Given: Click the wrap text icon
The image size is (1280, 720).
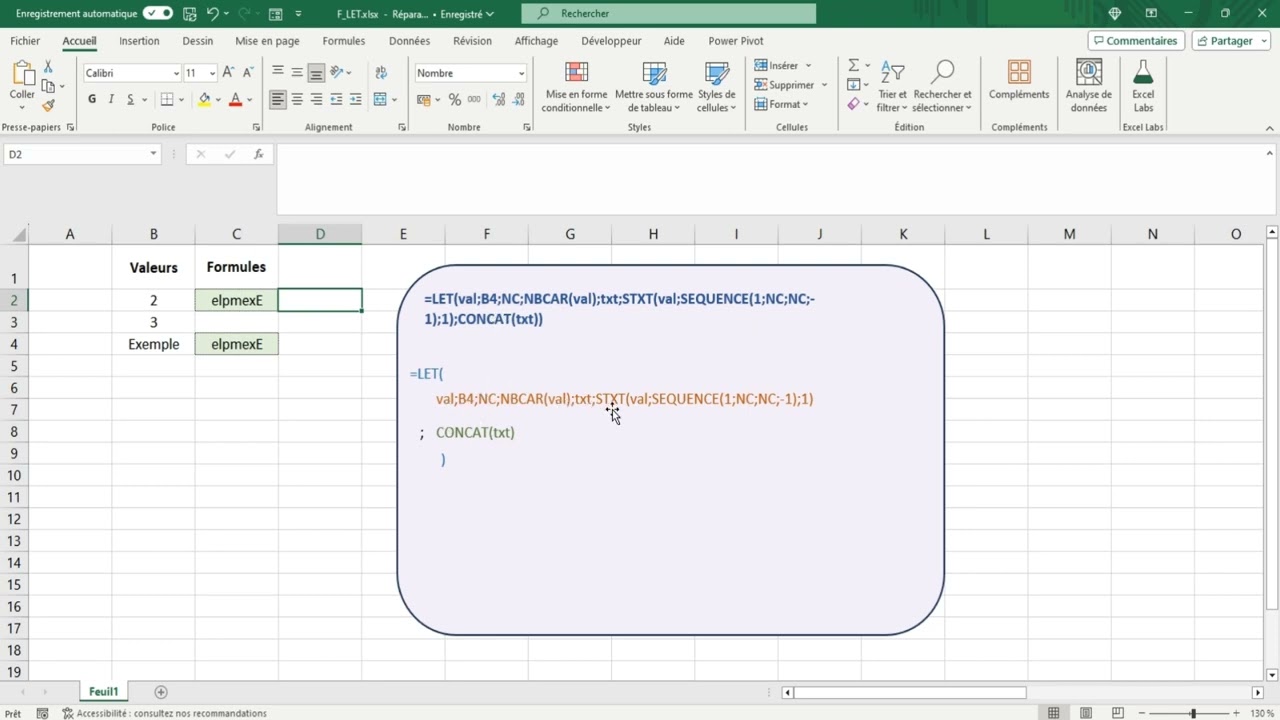Looking at the screenshot, I should click(x=381, y=73).
